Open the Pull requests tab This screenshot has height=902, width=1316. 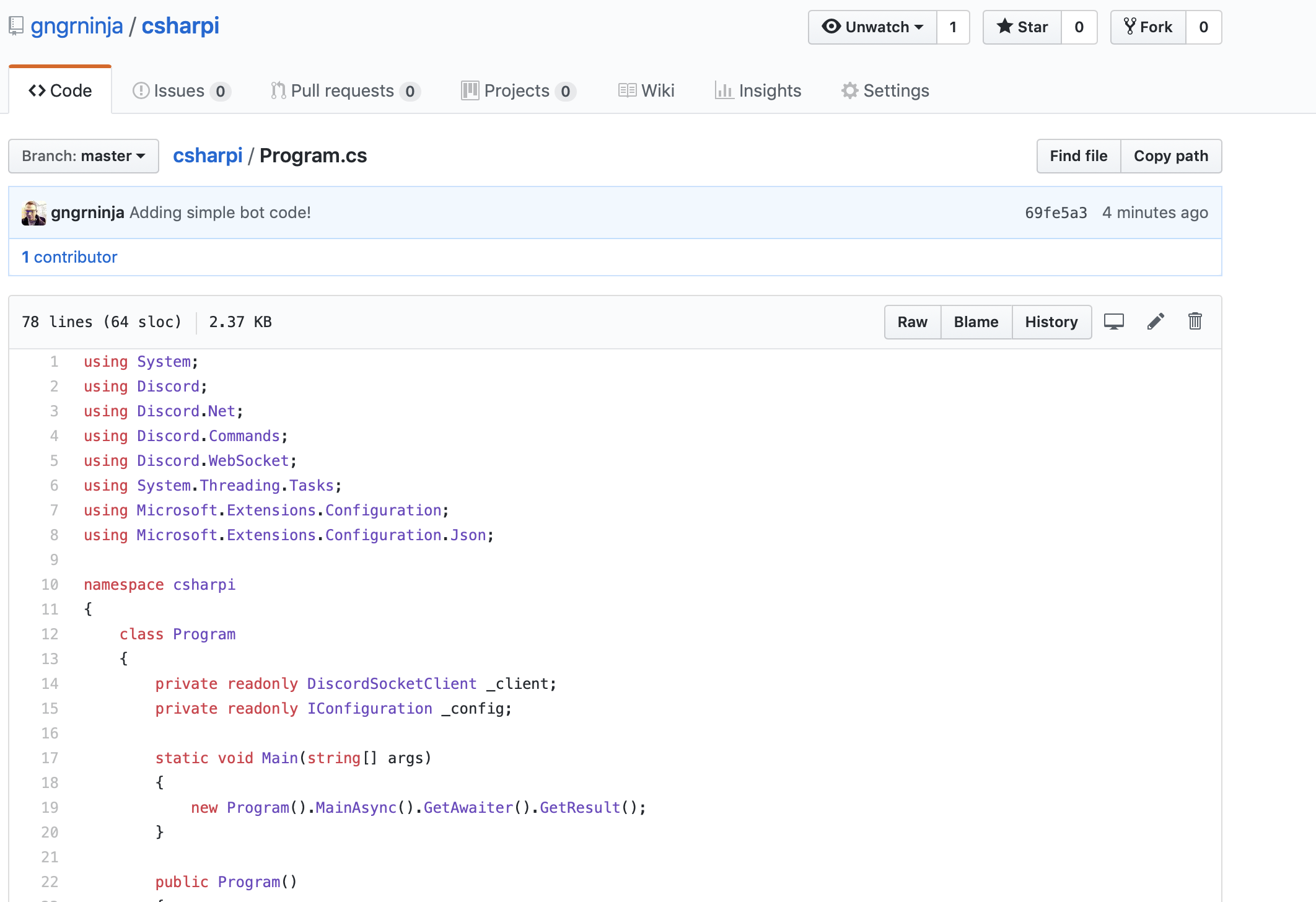[x=345, y=91]
